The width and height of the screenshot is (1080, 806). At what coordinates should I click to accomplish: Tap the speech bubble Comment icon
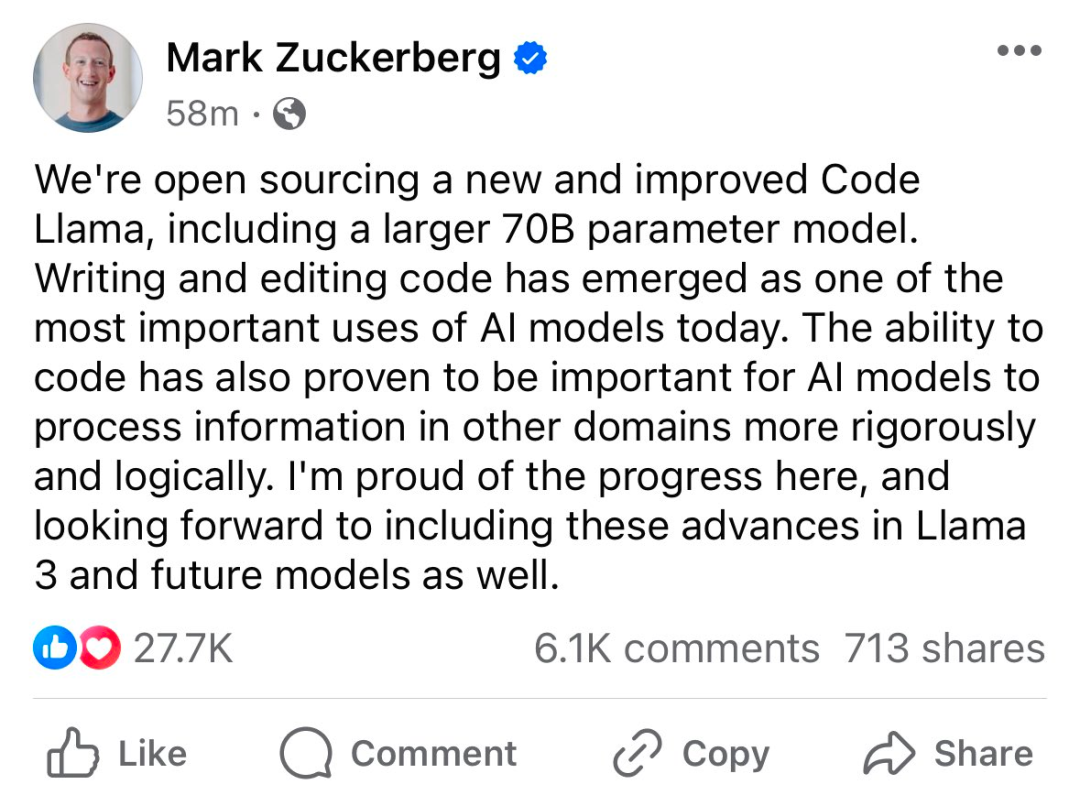pos(305,754)
